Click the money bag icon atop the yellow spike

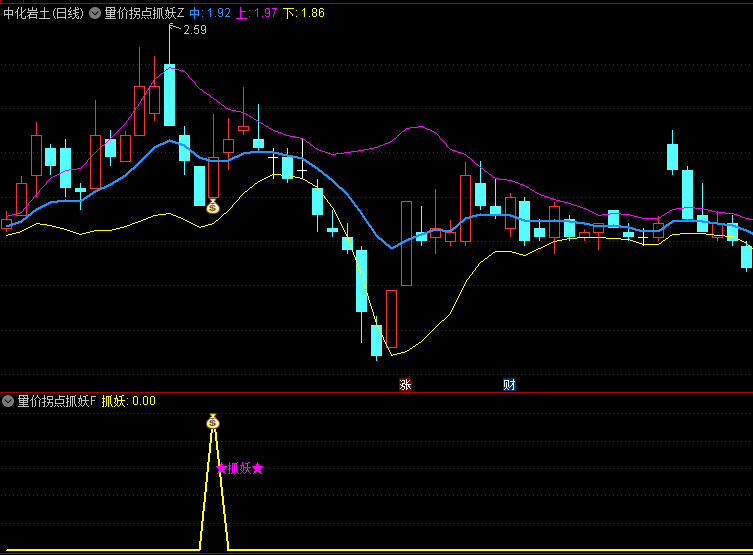click(212, 422)
